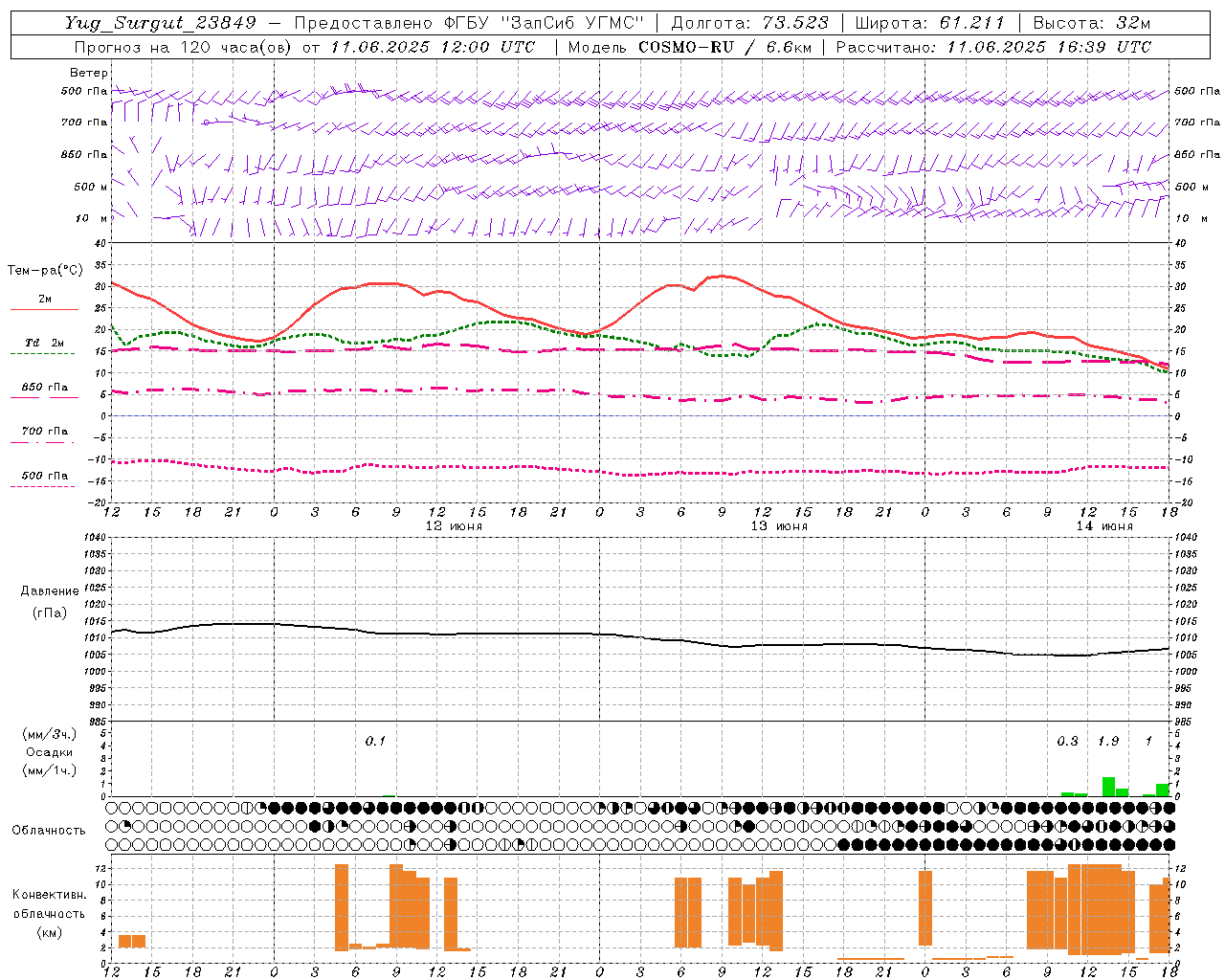Select the "Долгота: 73.523" longitude value
This screenshot has width=1225, height=980.
(x=751, y=23)
